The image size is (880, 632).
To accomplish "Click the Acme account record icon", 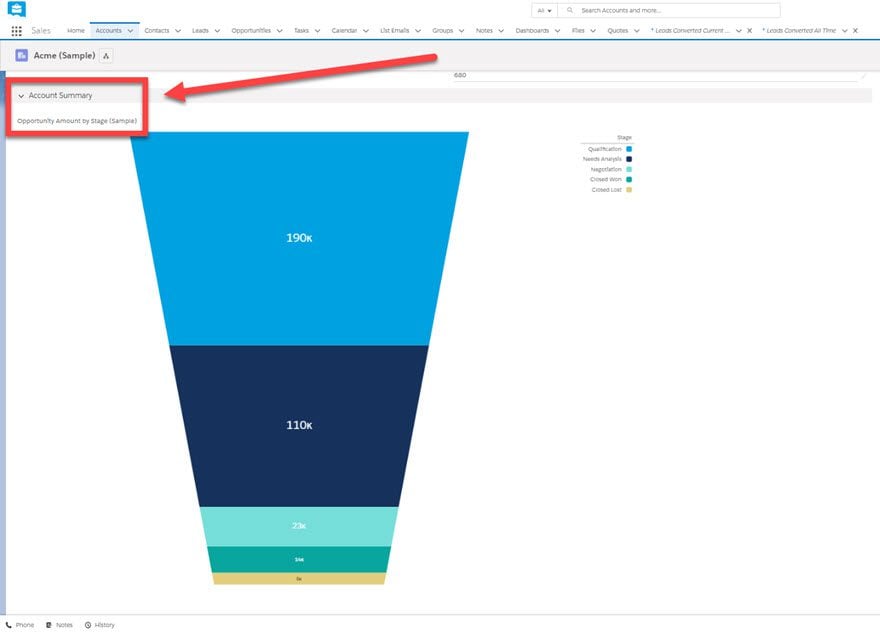I will 22,55.
